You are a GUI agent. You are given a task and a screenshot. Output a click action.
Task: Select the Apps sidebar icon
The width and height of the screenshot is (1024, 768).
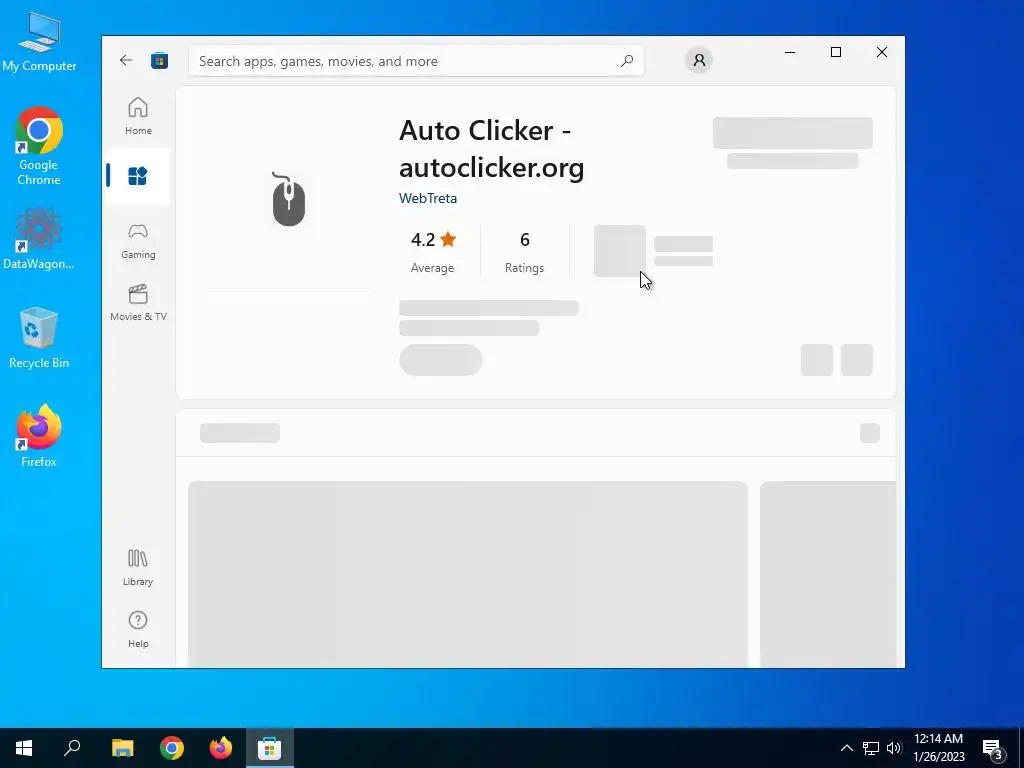pos(138,176)
